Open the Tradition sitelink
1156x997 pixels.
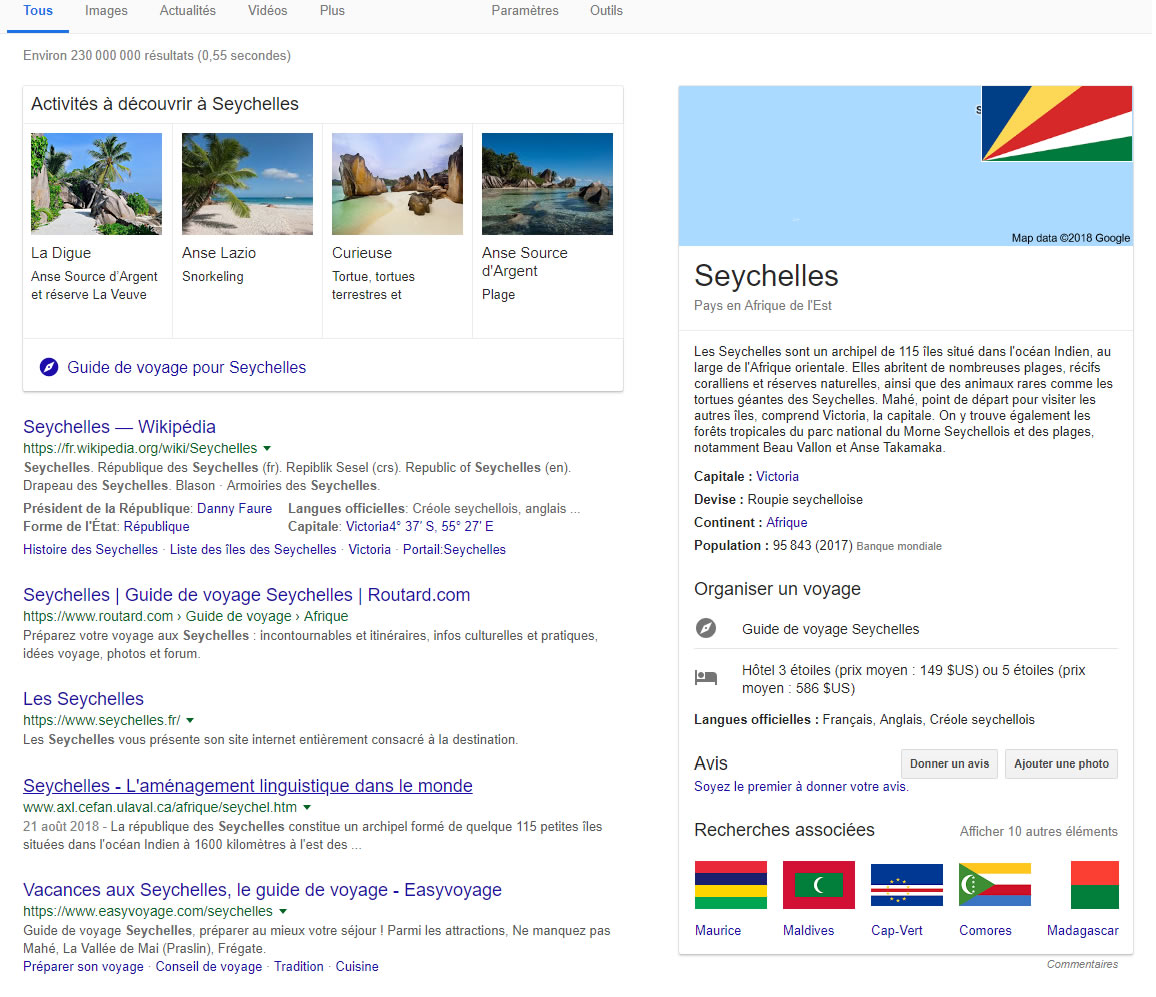coord(299,967)
